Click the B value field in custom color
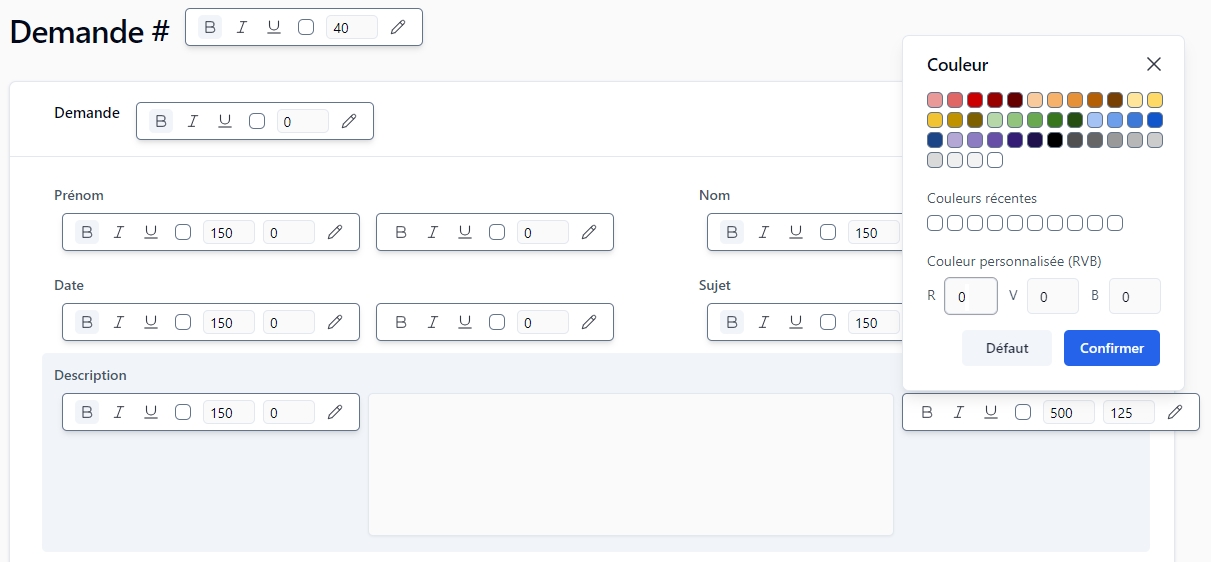1211x562 pixels. coord(1134,296)
